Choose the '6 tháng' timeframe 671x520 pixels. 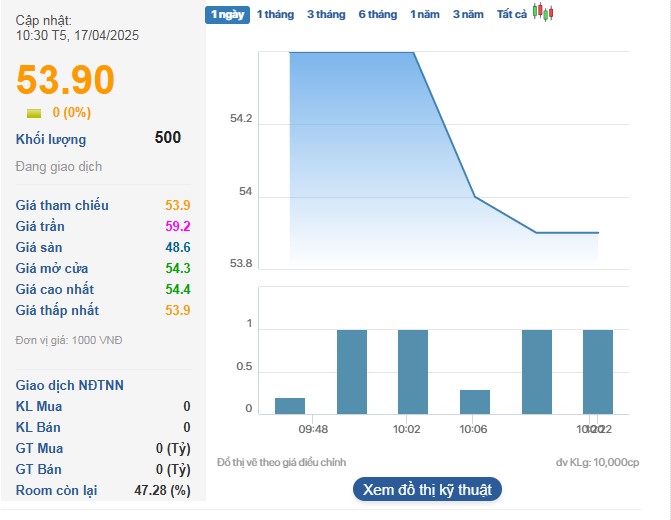click(377, 14)
